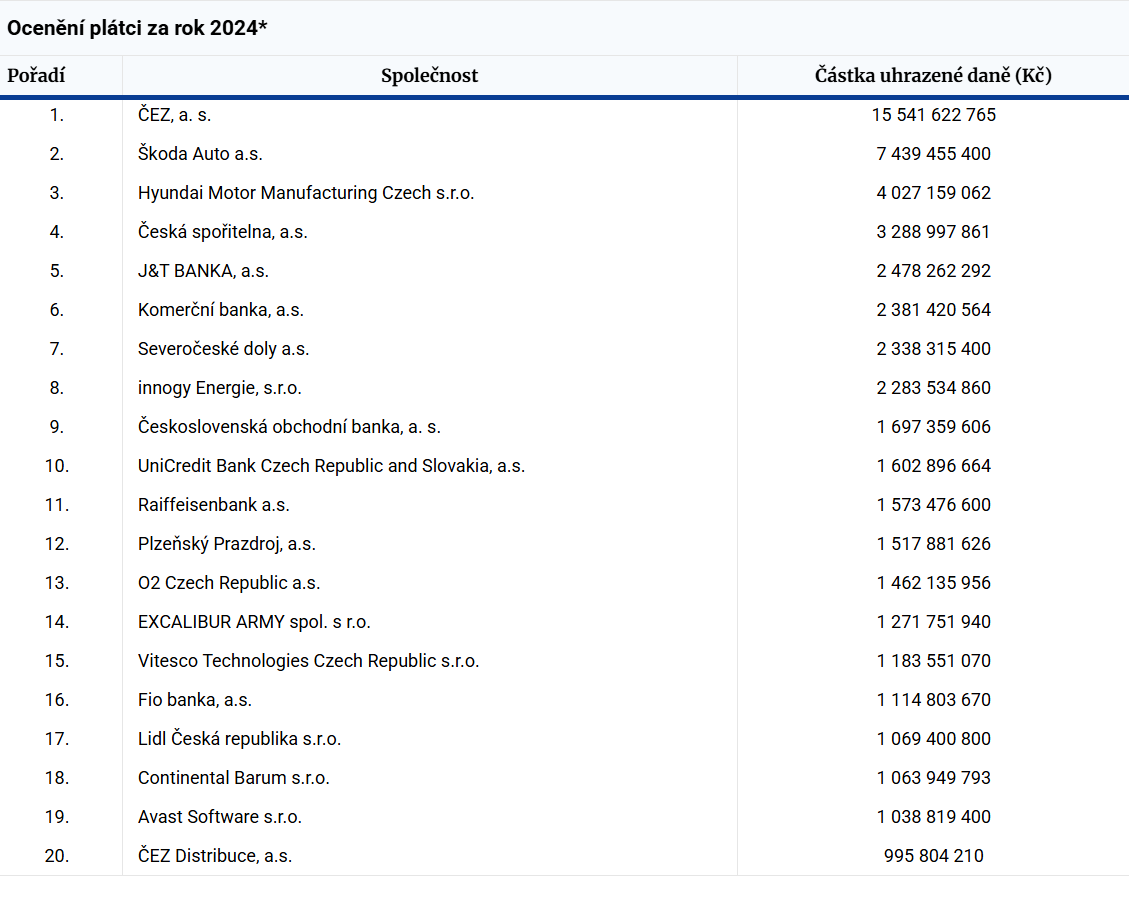Click rank number '2.' in Pořadí column
1129x907 pixels.
point(57,154)
